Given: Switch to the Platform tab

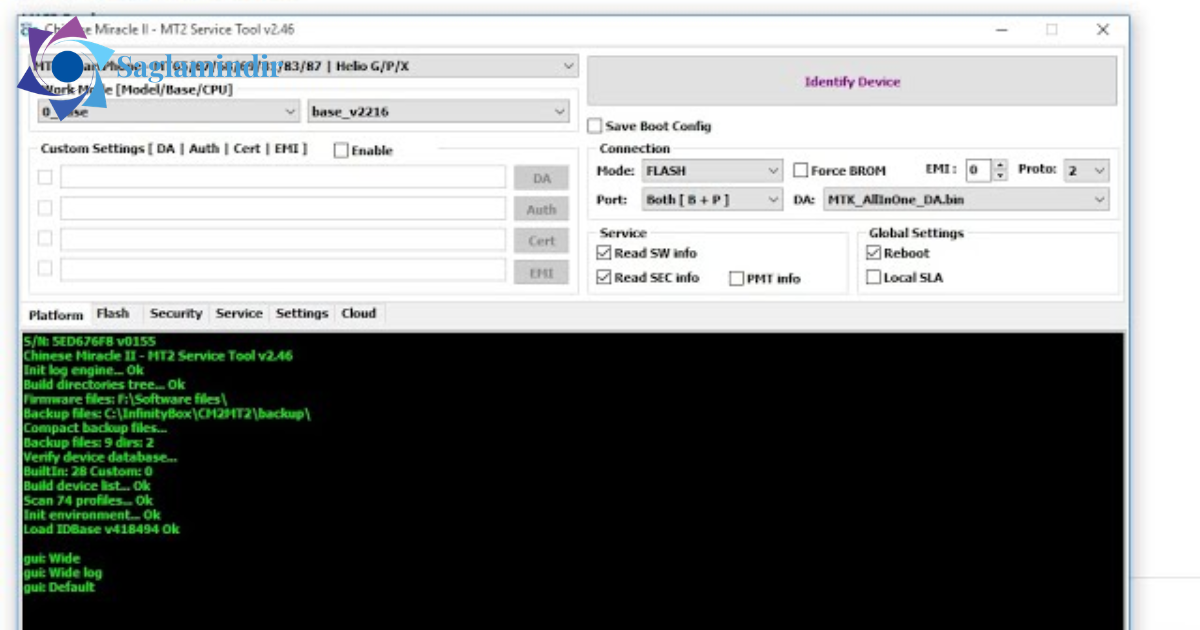Looking at the screenshot, I should pyautogui.click(x=56, y=315).
